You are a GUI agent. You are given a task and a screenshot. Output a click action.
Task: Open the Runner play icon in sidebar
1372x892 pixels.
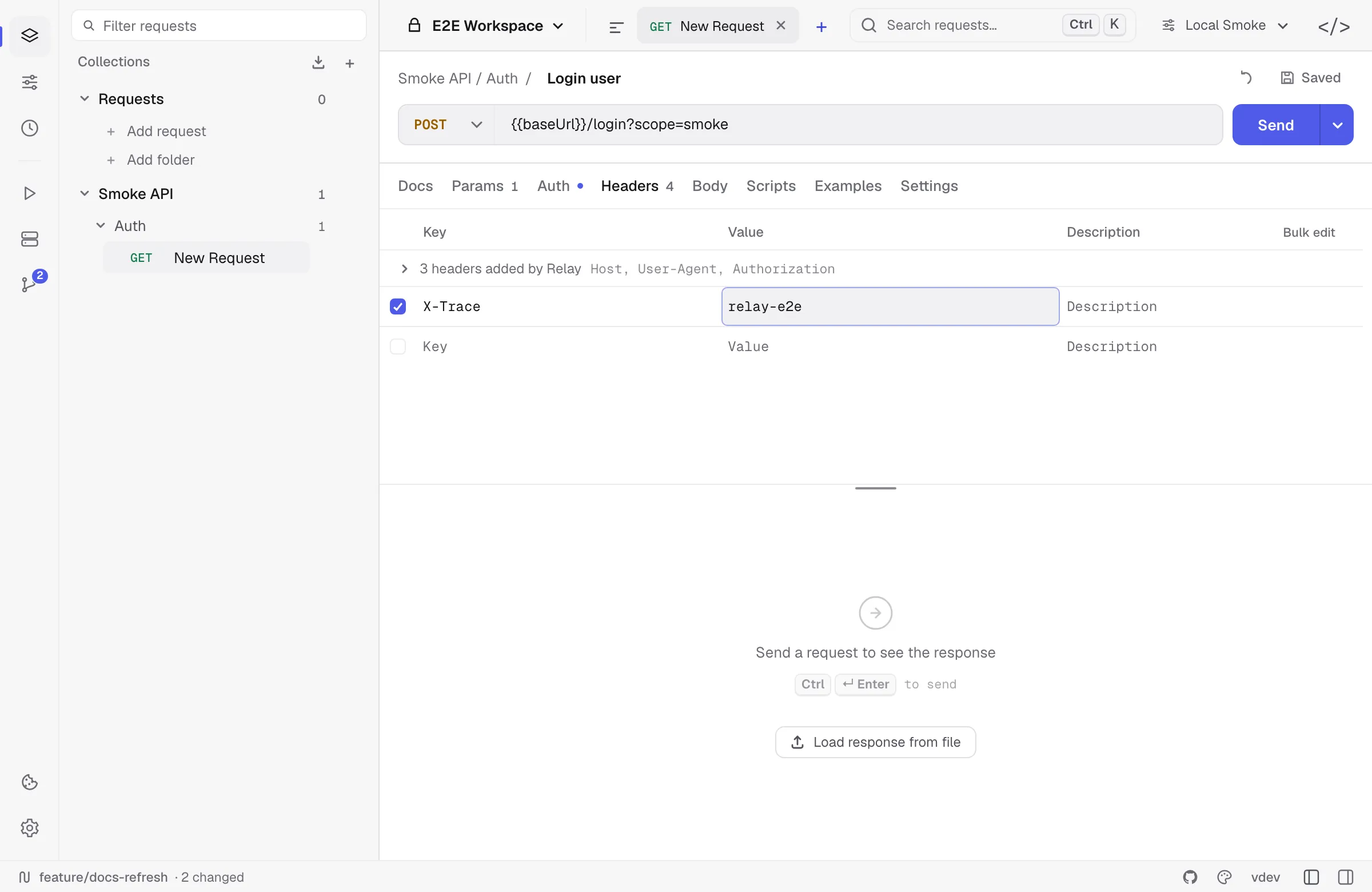(x=29, y=193)
